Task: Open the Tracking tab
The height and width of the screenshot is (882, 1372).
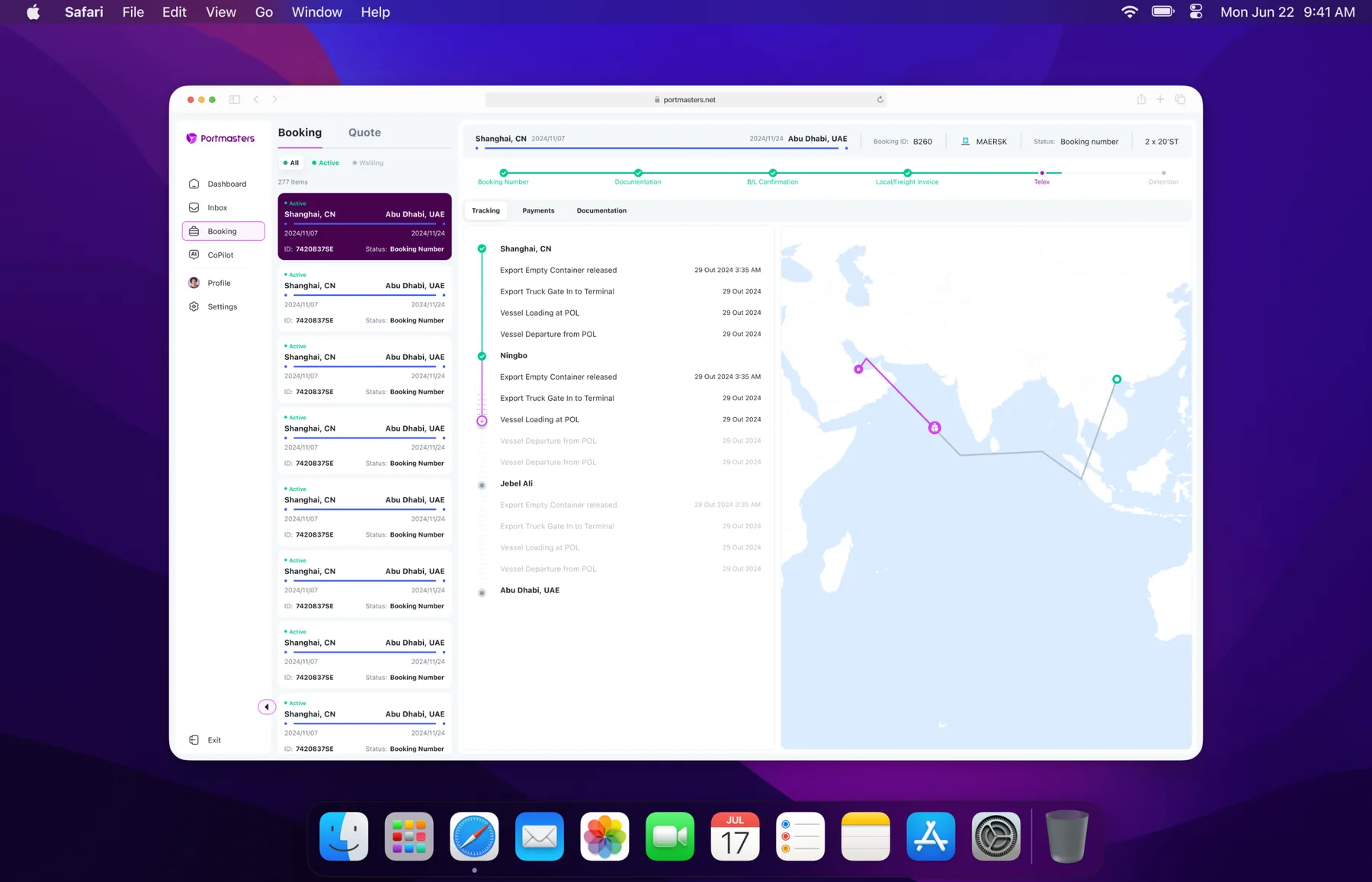Action: click(486, 210)
